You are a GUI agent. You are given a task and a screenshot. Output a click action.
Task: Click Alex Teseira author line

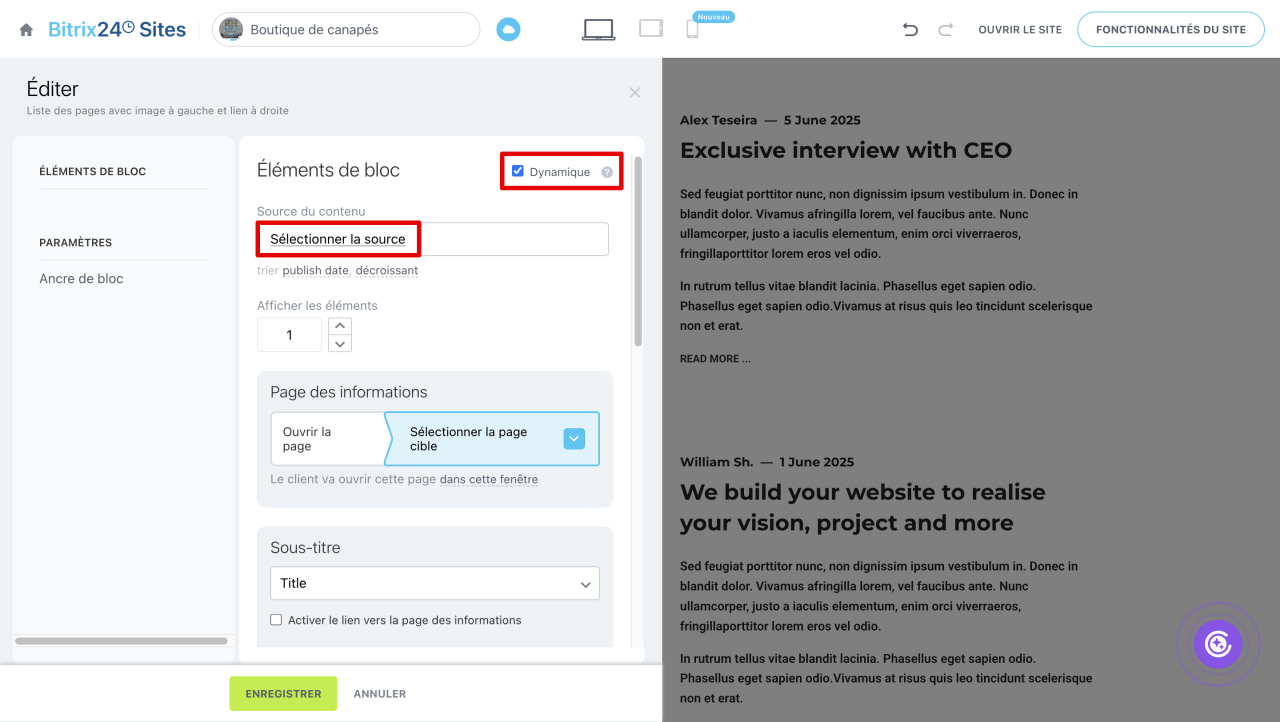tap(770, 120)
